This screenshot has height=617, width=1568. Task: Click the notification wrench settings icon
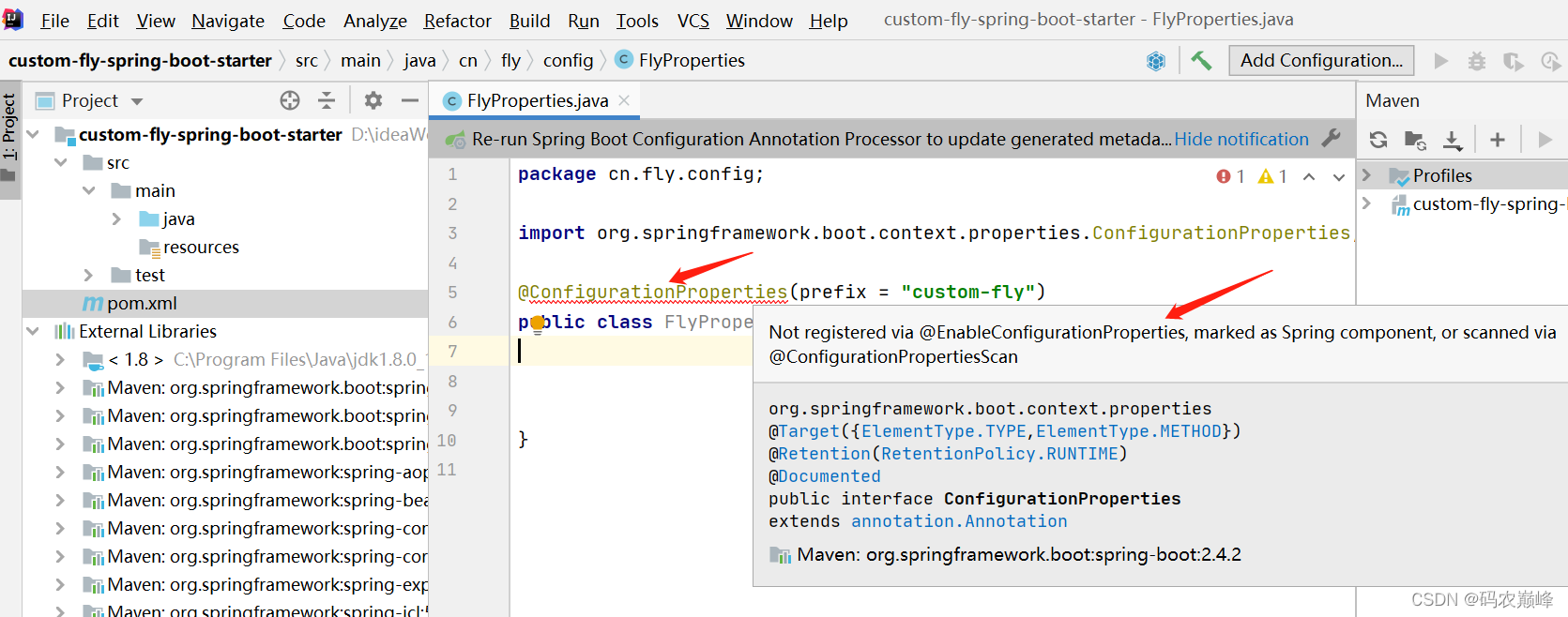(1331, 139)
